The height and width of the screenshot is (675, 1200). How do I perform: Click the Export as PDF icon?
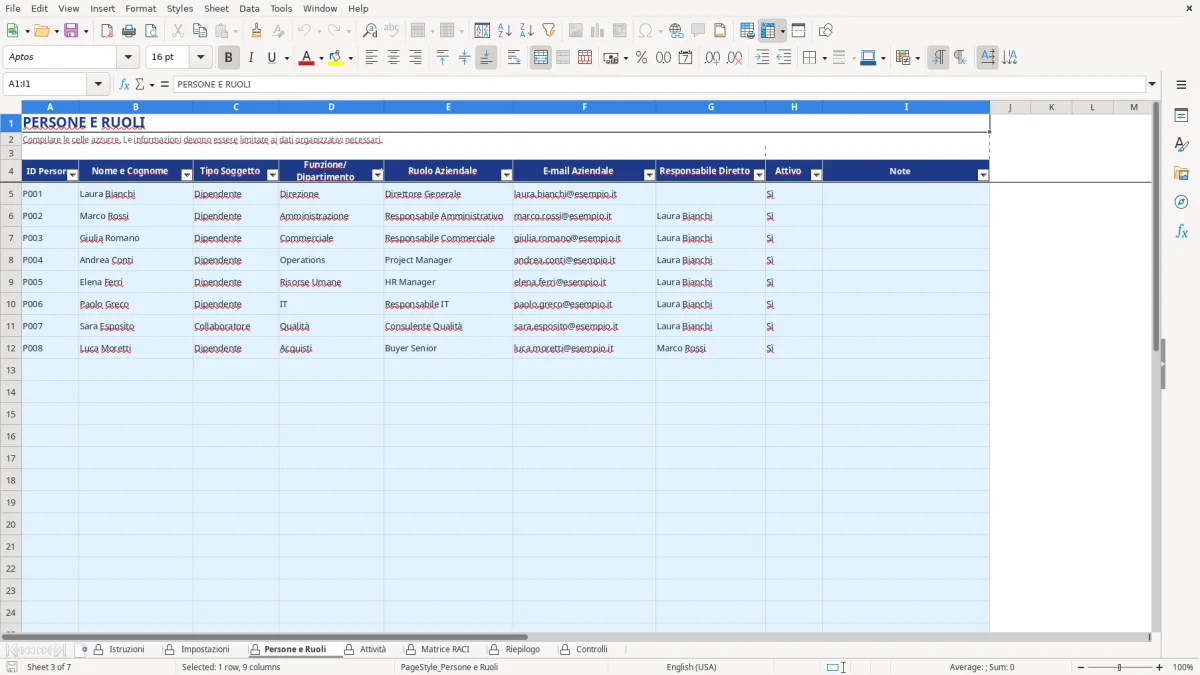[107, 31]
